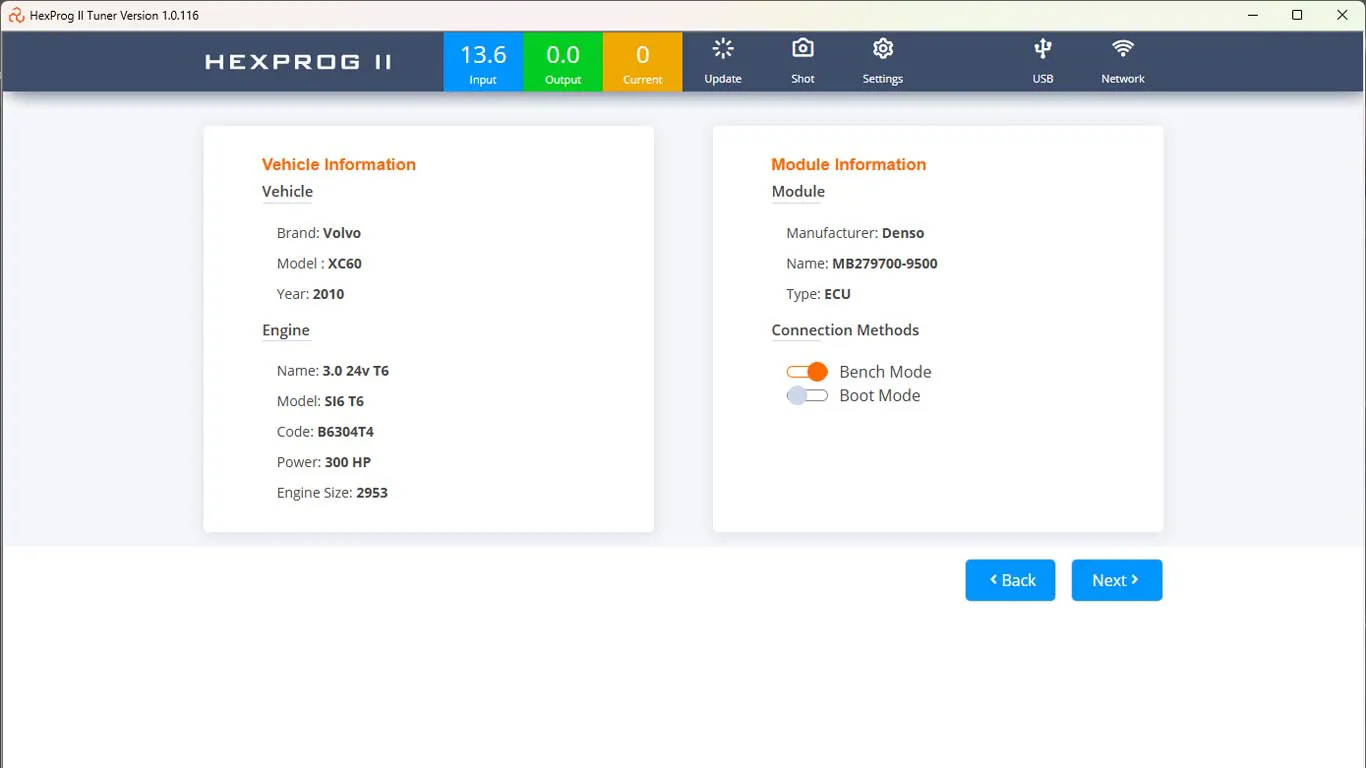Minimize the HexProg II Tuner window

[1252, 15]
